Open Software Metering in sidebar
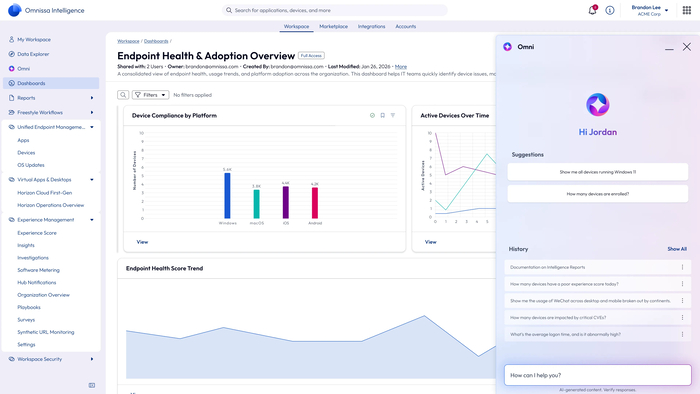Image resolution: width=700 pixels, height=394 pixels. 38,270
